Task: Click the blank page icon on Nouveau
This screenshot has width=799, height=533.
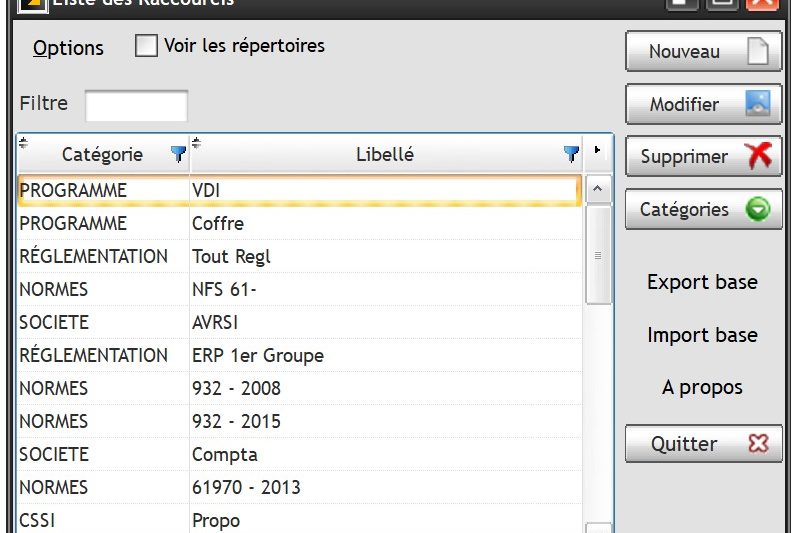Action: [758, 51]
